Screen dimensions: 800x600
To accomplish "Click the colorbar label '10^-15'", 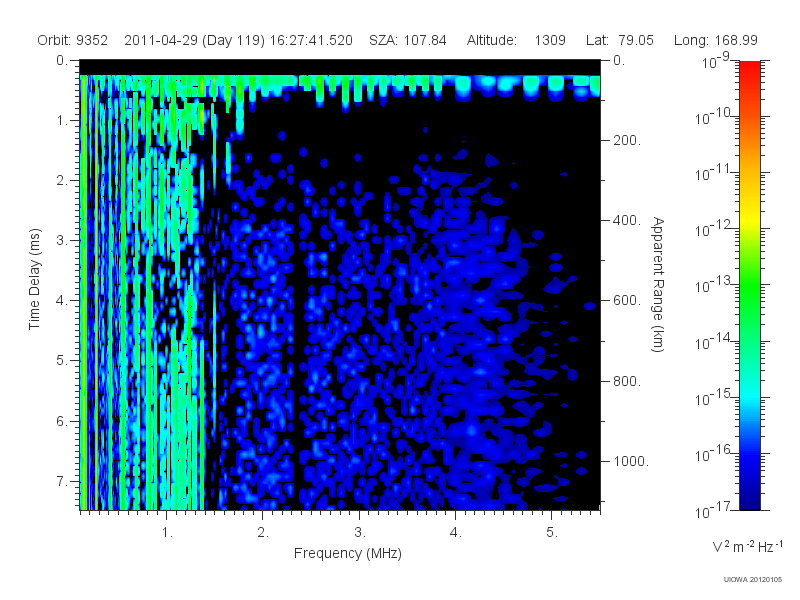I will (x=715, y=398).
